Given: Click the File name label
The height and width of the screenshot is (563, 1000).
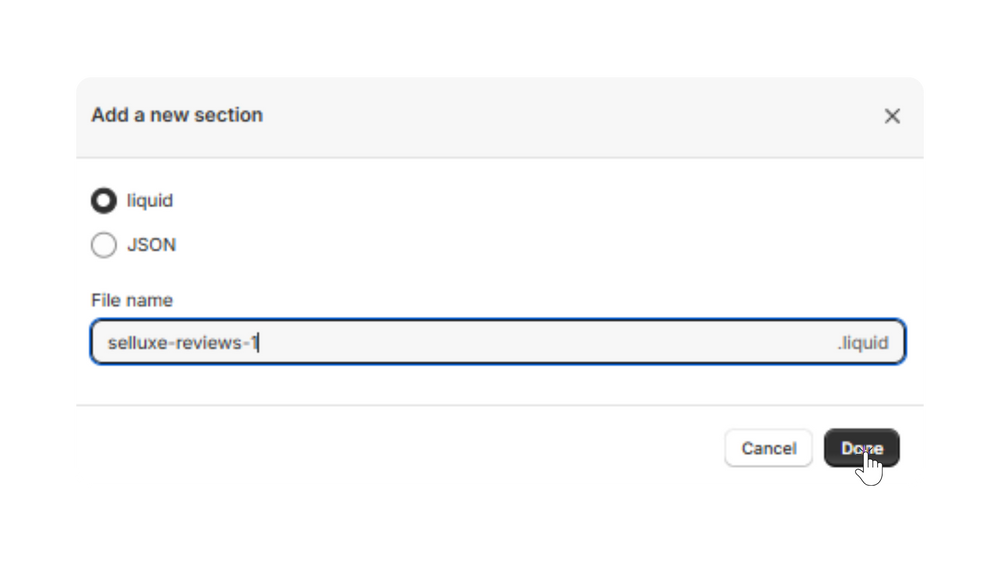Looking at the screenshot, I should coord(132,300).
